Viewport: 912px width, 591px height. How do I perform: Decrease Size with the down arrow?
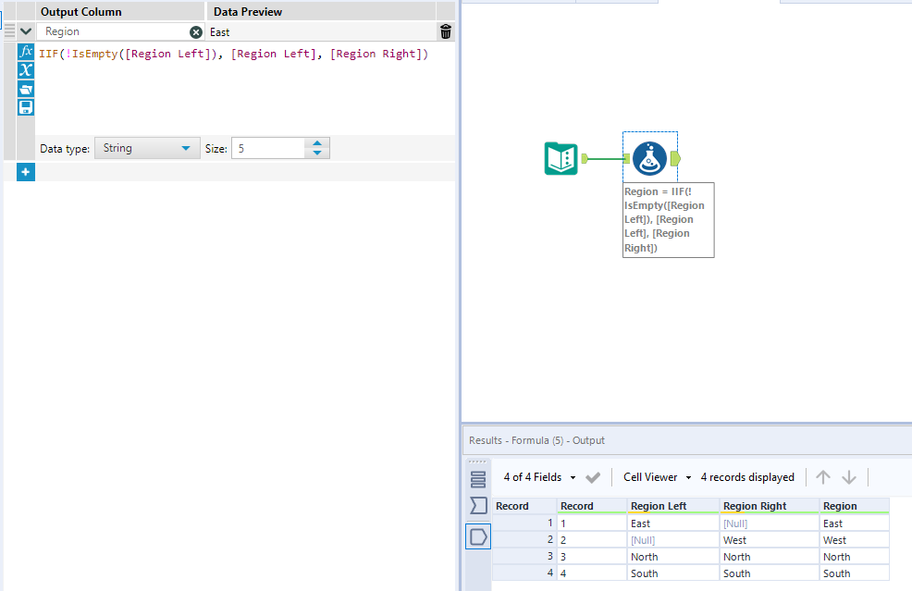pos(317,153)
